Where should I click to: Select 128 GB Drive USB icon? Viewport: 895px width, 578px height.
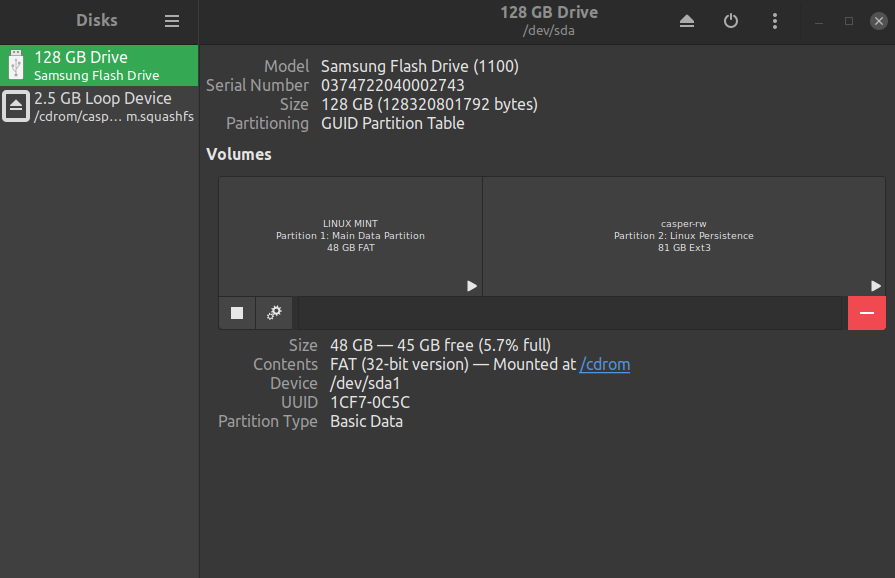[16, 65]
